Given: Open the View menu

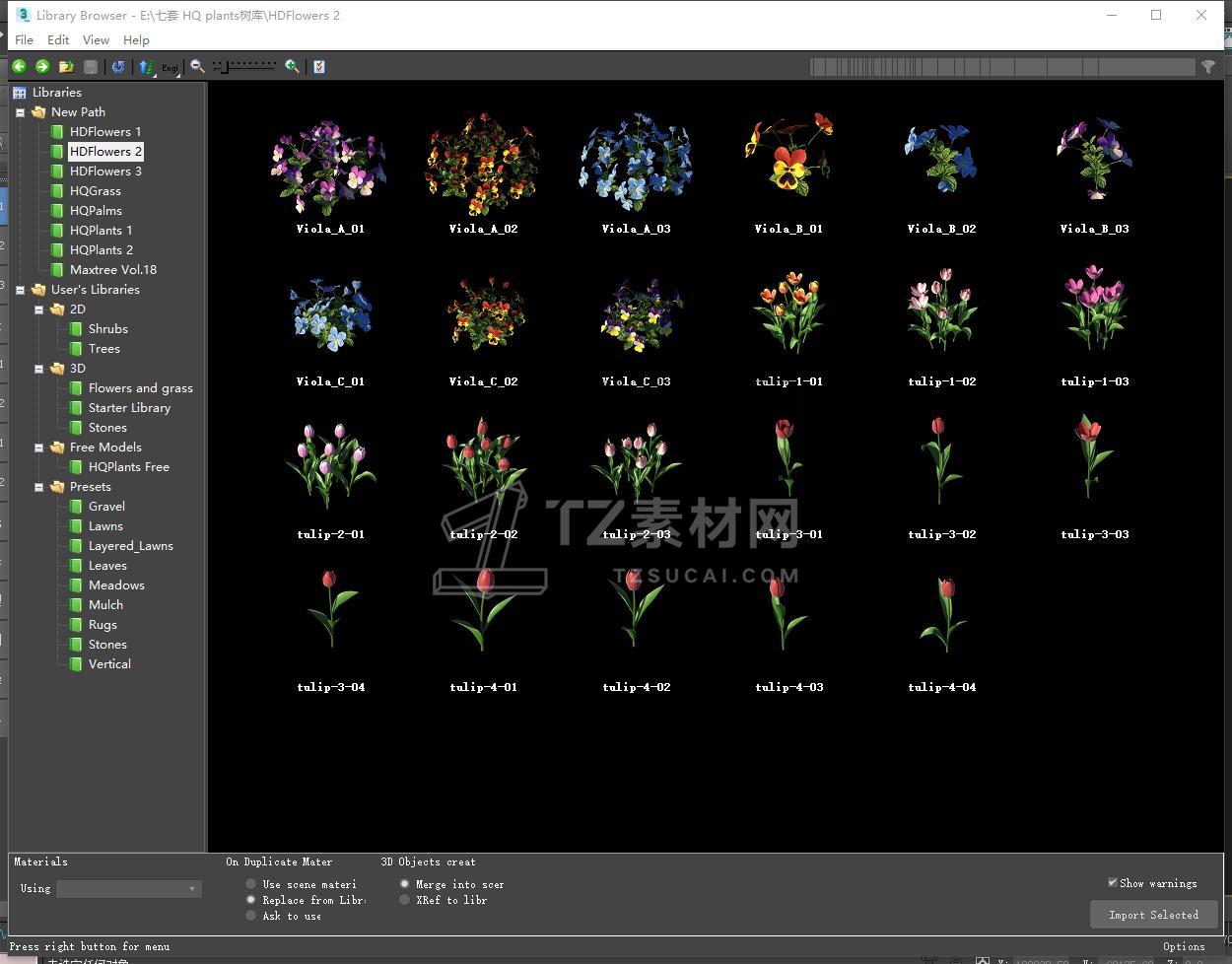Looking at the screenshot, I should point(96,39).
